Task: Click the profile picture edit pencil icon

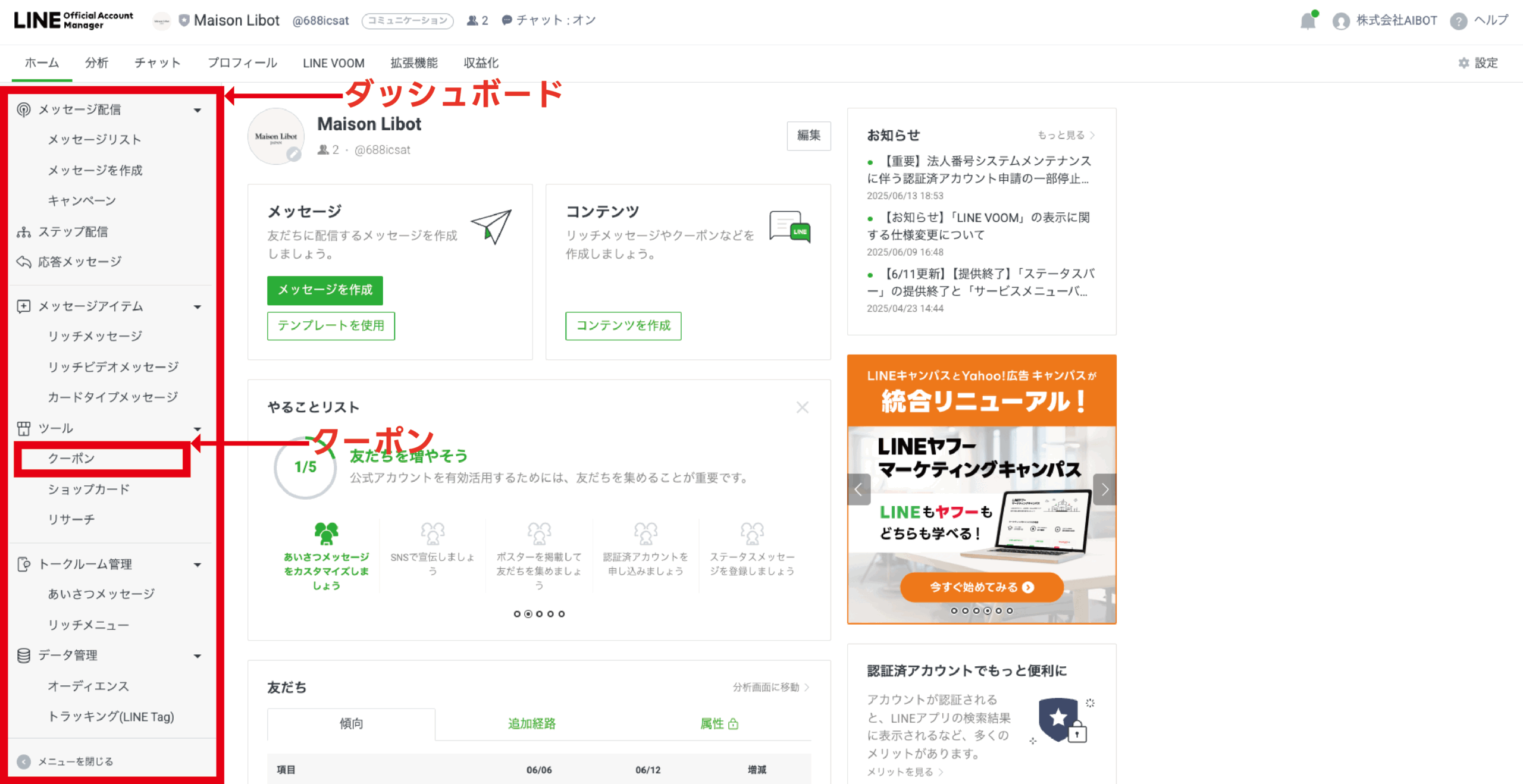Action: [293, 155]
